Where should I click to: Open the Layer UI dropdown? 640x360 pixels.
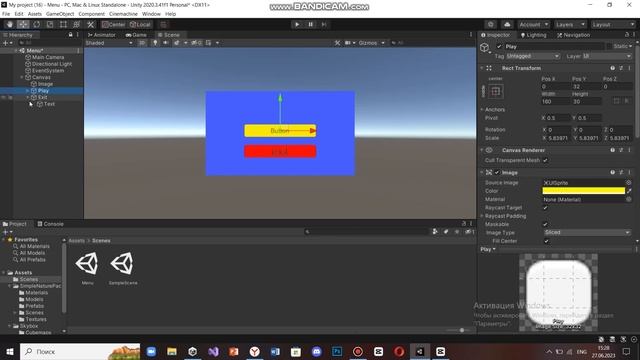(608, 56)
